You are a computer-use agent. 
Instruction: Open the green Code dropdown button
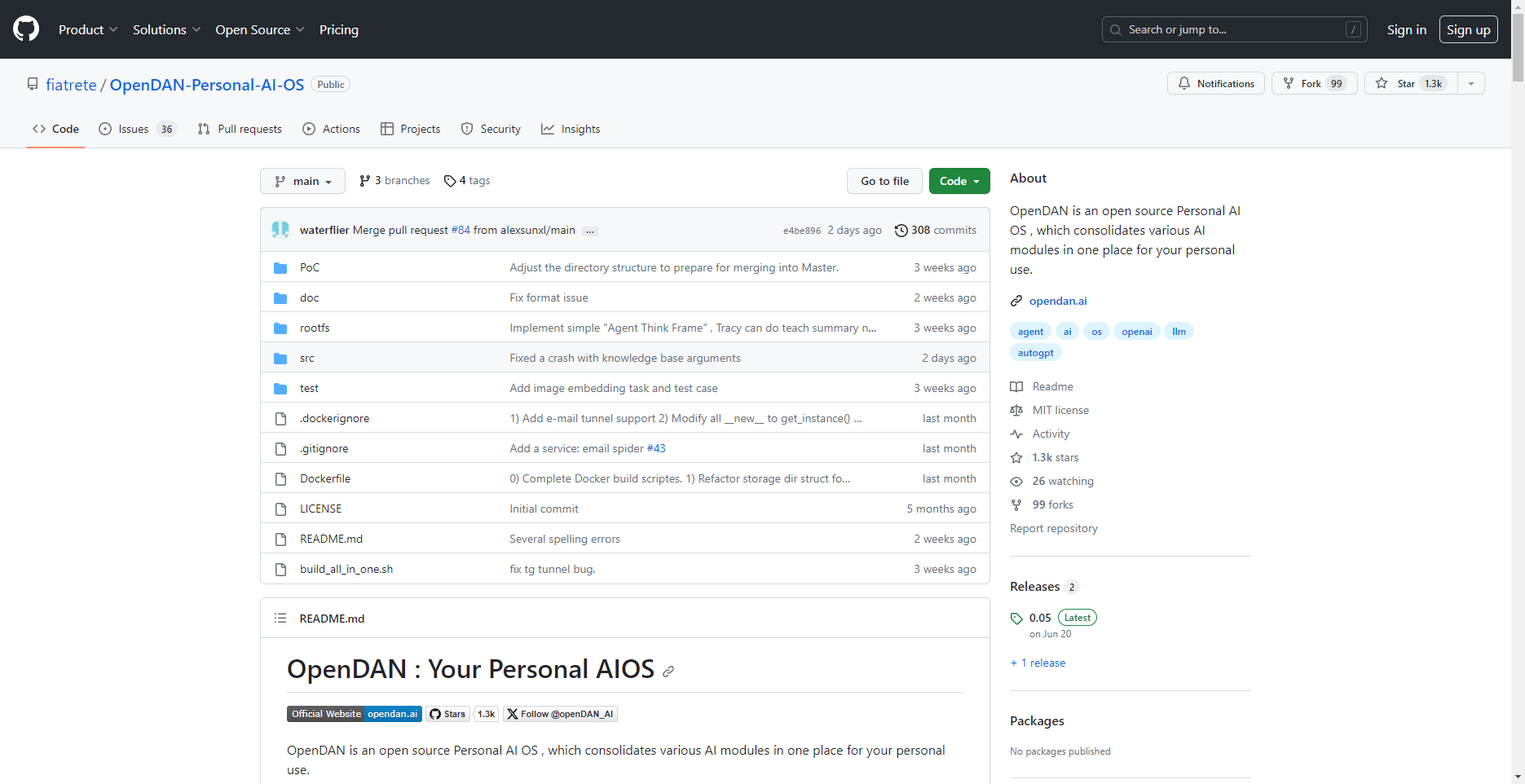pyautogui.click(x=959, y=181)
